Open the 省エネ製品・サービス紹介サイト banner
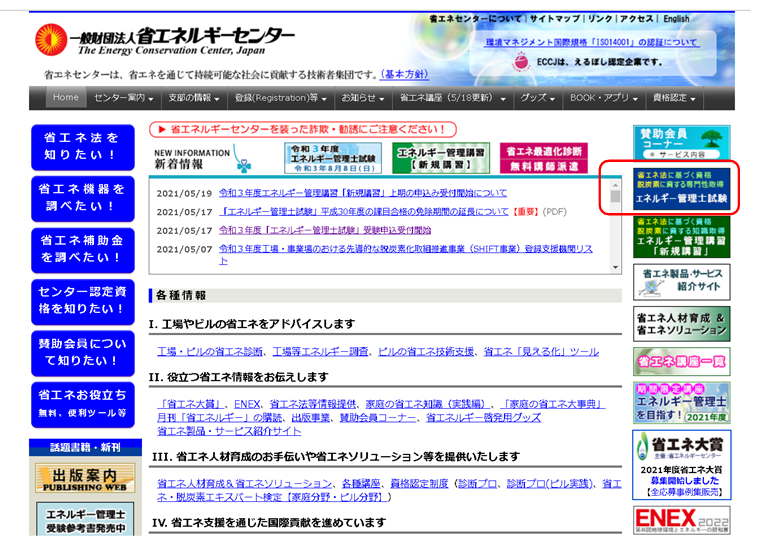Image resolution: width=759 pixels, height=553 pixels. click(x=682, y=282)
